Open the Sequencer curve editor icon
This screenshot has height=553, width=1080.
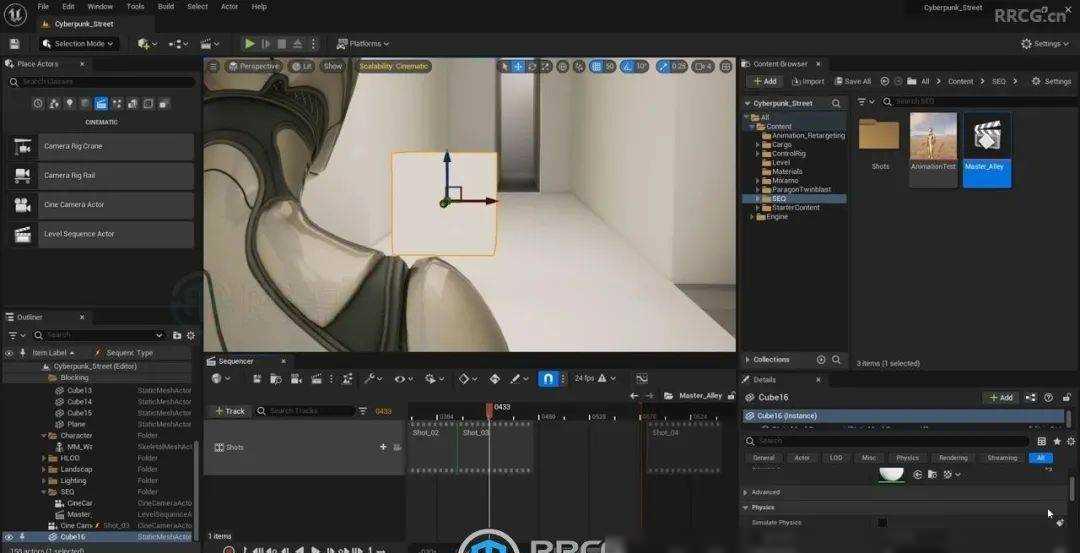pos(641,378)
